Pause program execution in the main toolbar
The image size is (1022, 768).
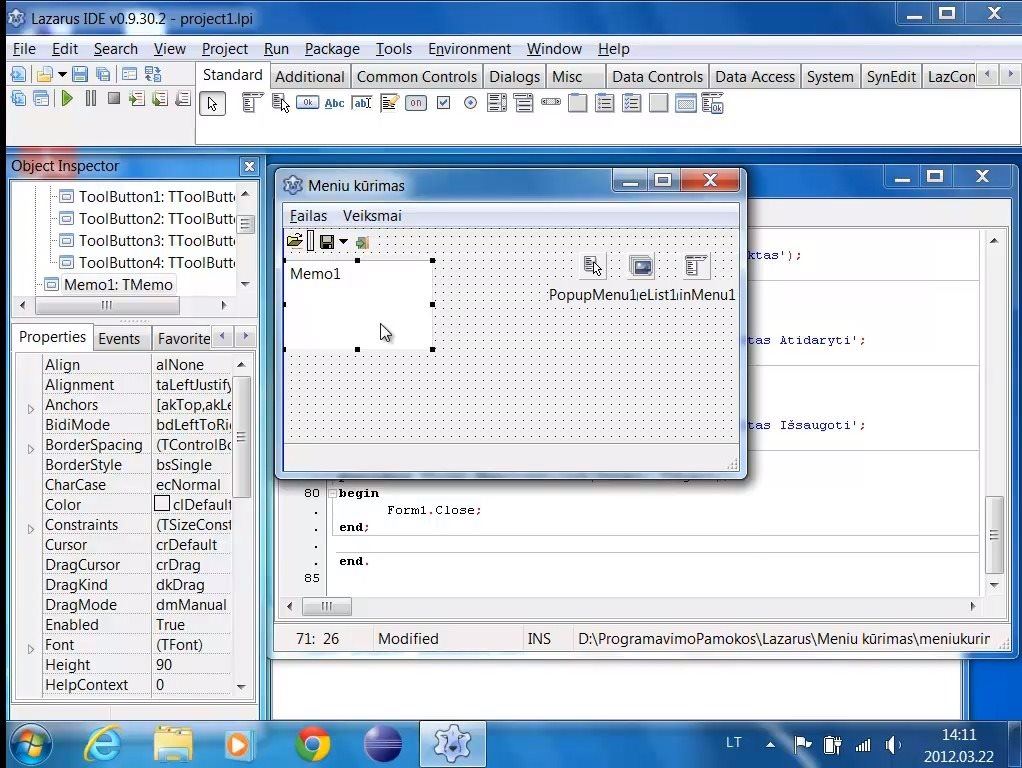click(x=91, y=98)
